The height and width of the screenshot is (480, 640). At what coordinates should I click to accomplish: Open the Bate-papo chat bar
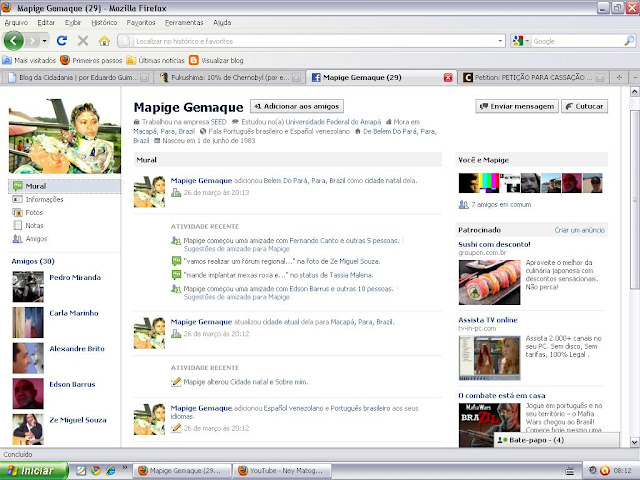click(557, 440)
